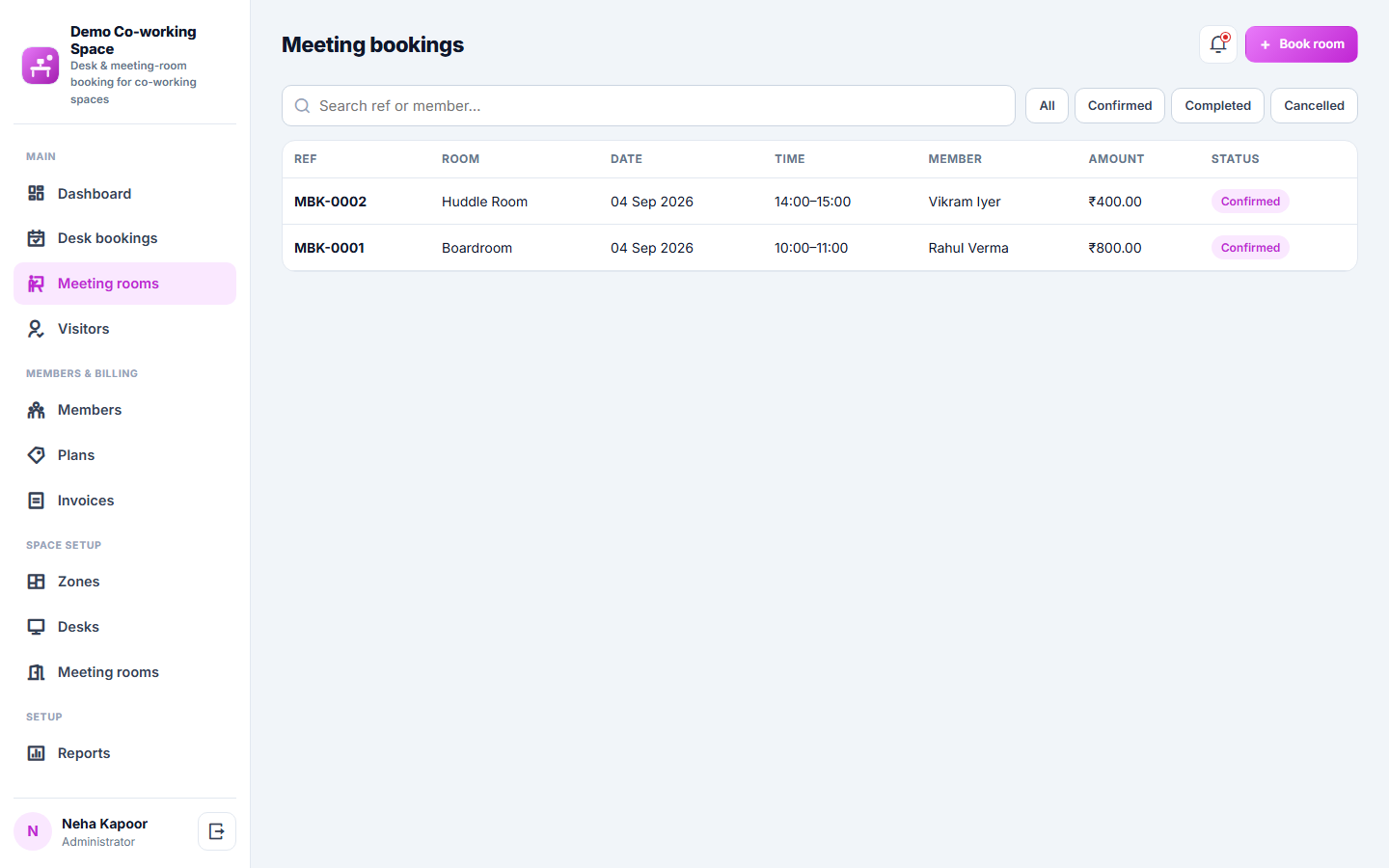This screenshot has width=1389, height=868.
Task: Click the 04 Sep 2026 date for MBK-0002
Action: click(x=652, y=202)
